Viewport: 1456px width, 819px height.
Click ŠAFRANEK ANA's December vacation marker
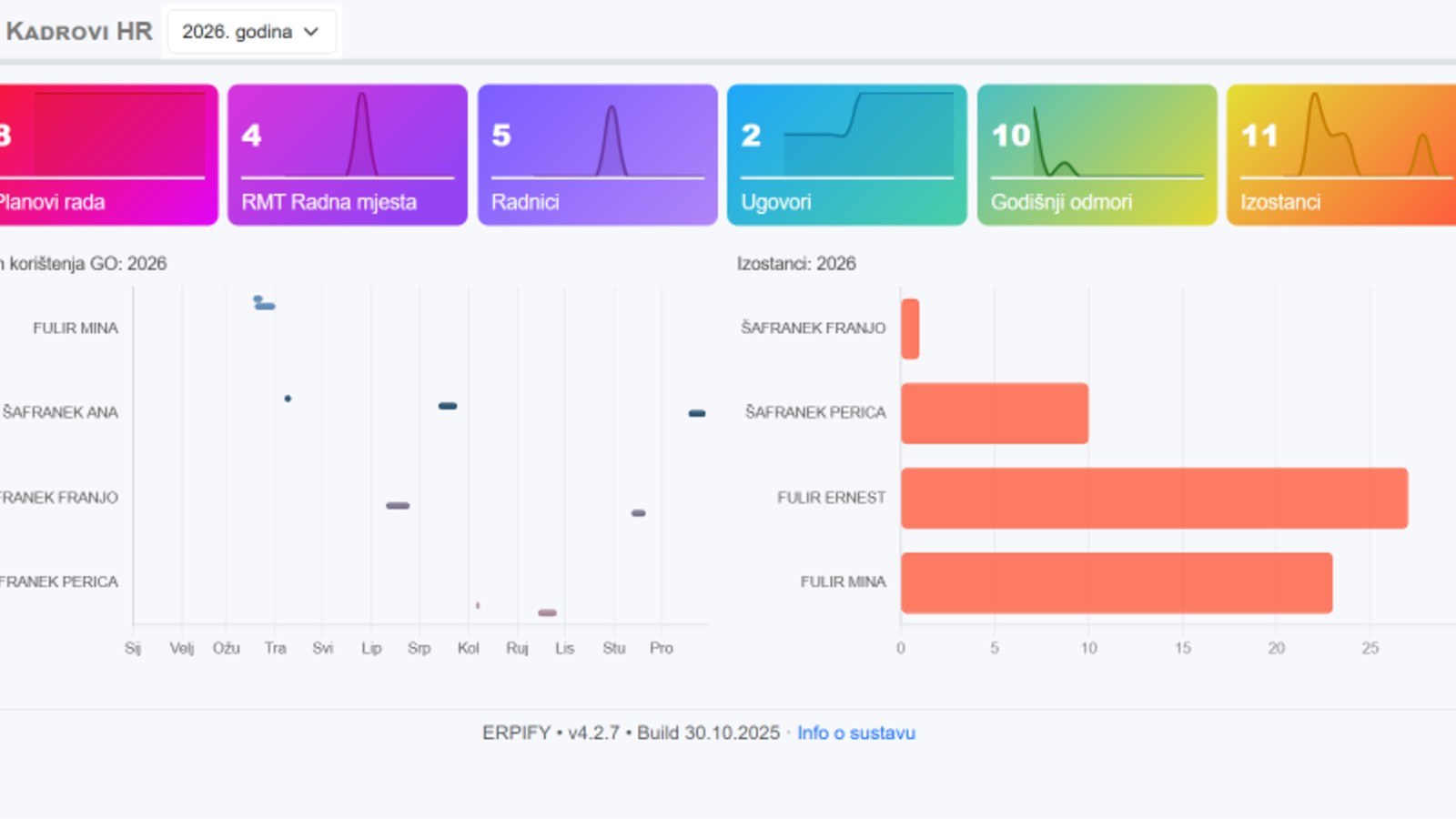(x=697, y=413)
